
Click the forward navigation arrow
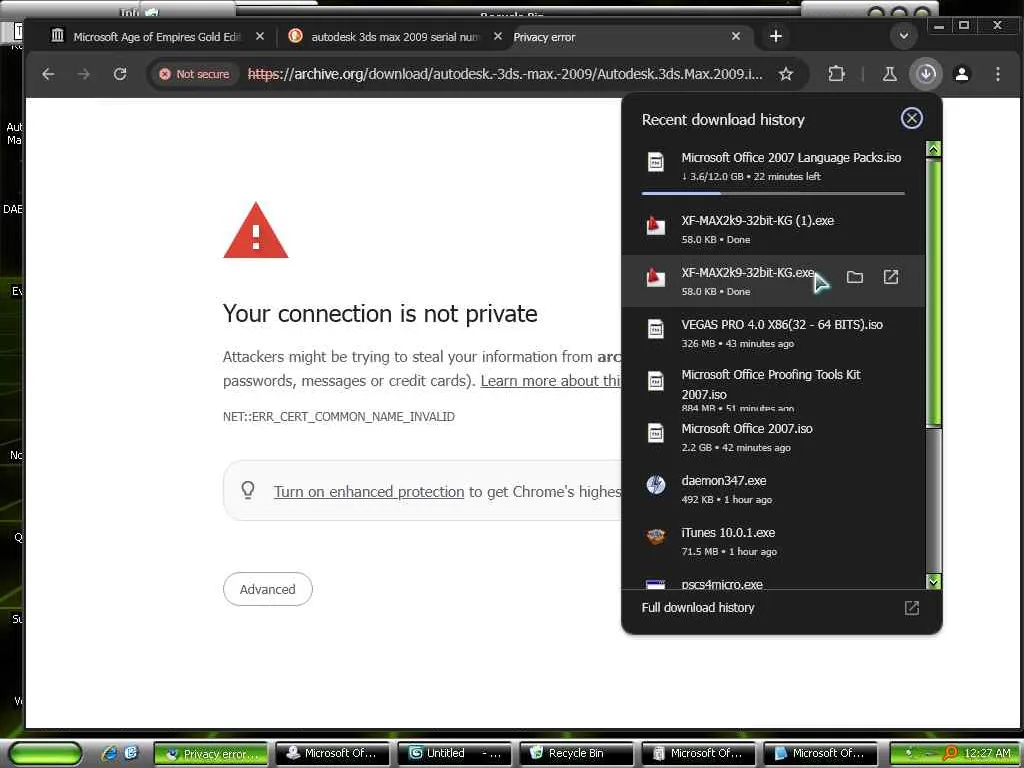tap(84, 74)
